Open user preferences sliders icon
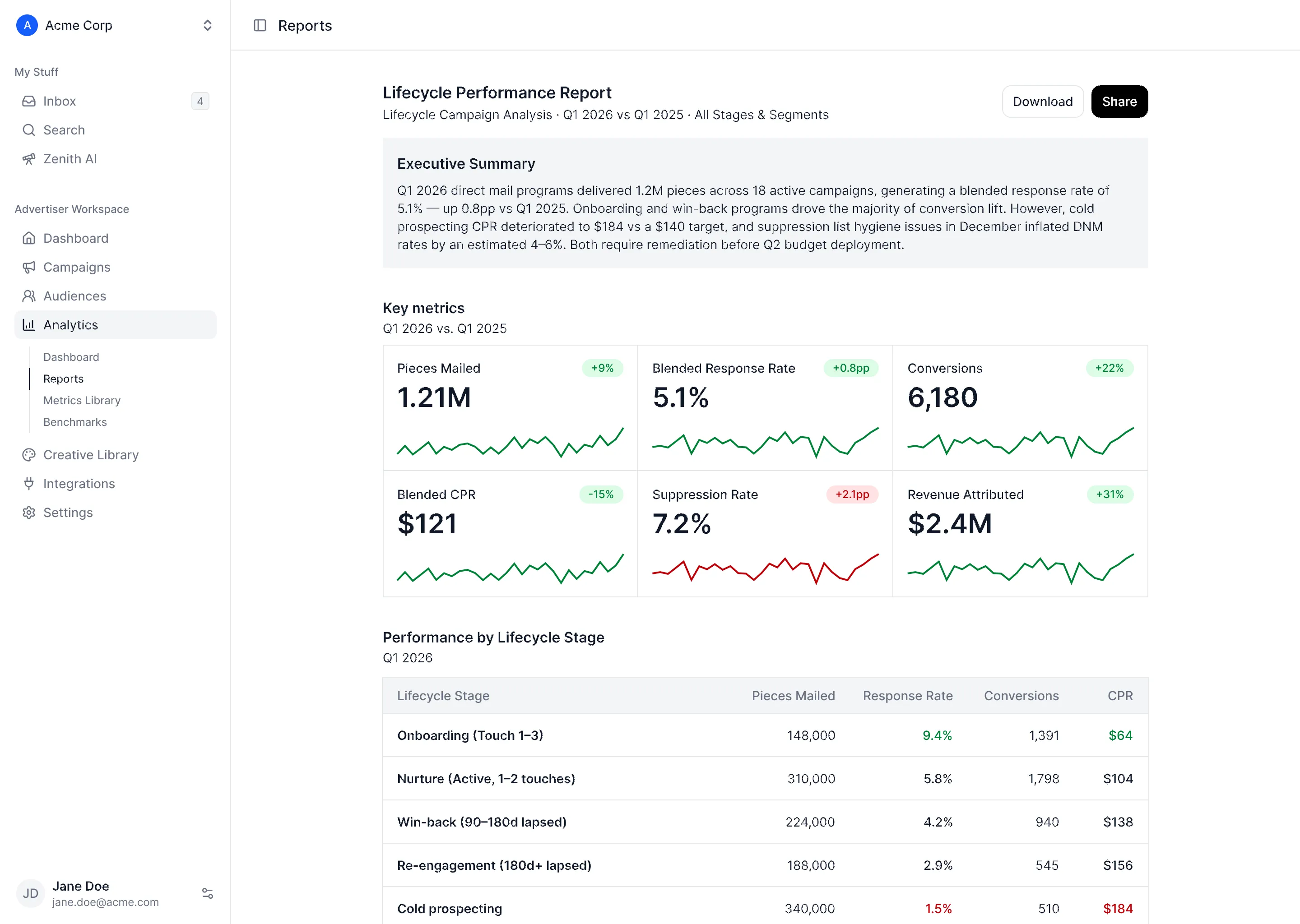The width and height of the screenshot is (1300, 924). click(x=207, y=893)
